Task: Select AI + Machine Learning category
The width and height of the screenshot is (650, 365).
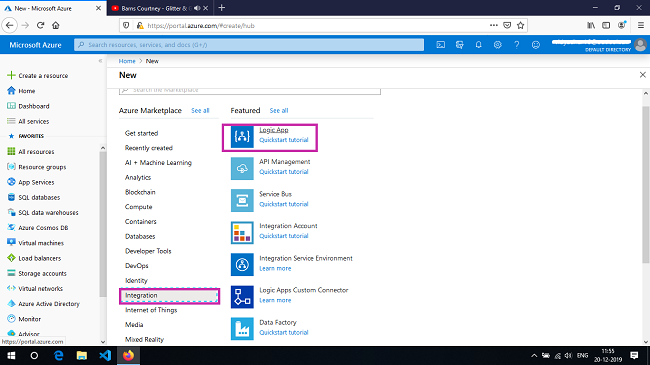Action: pos(158,163)
